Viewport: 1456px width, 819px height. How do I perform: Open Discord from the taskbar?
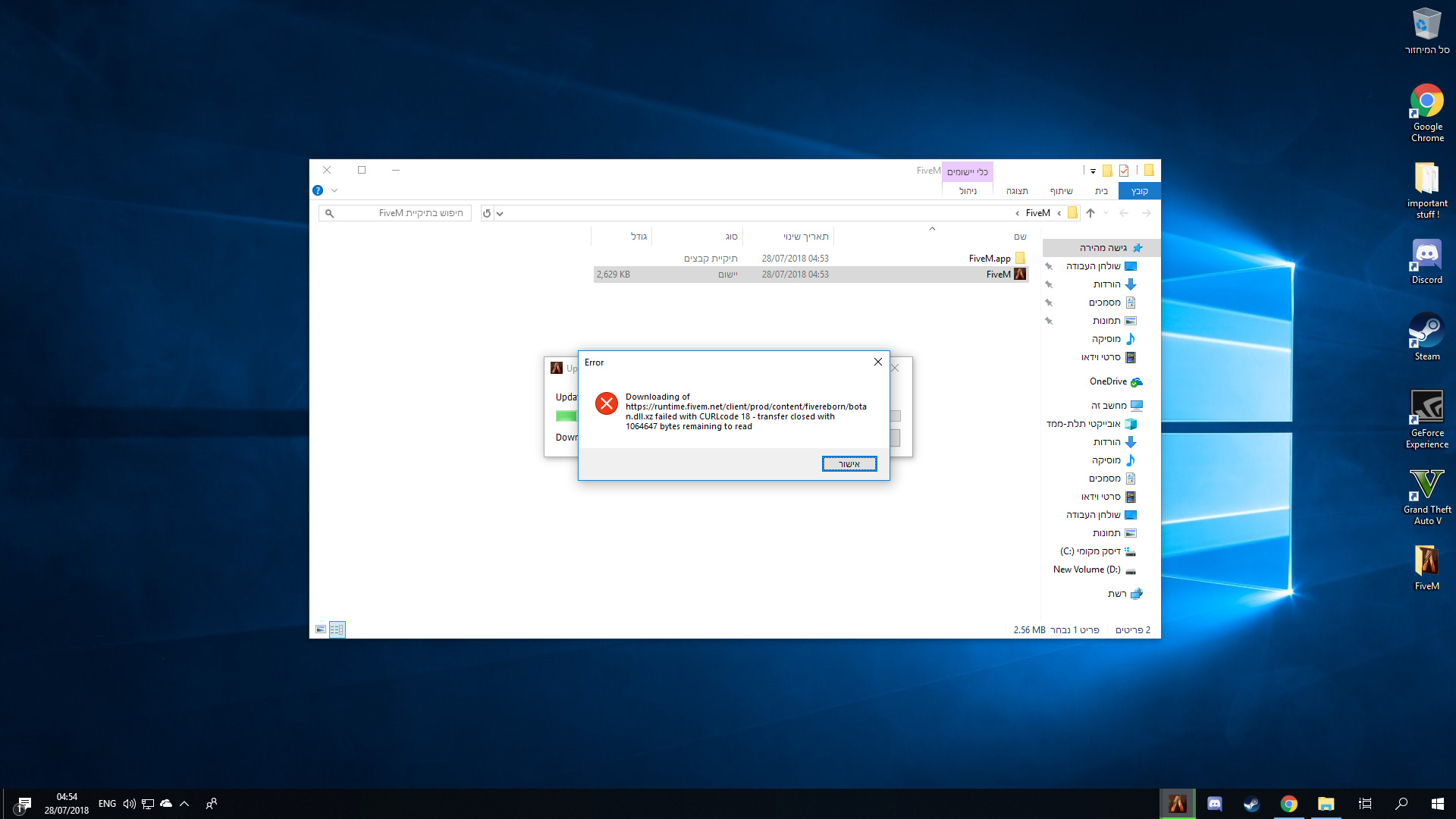(x=1214, y=804)
